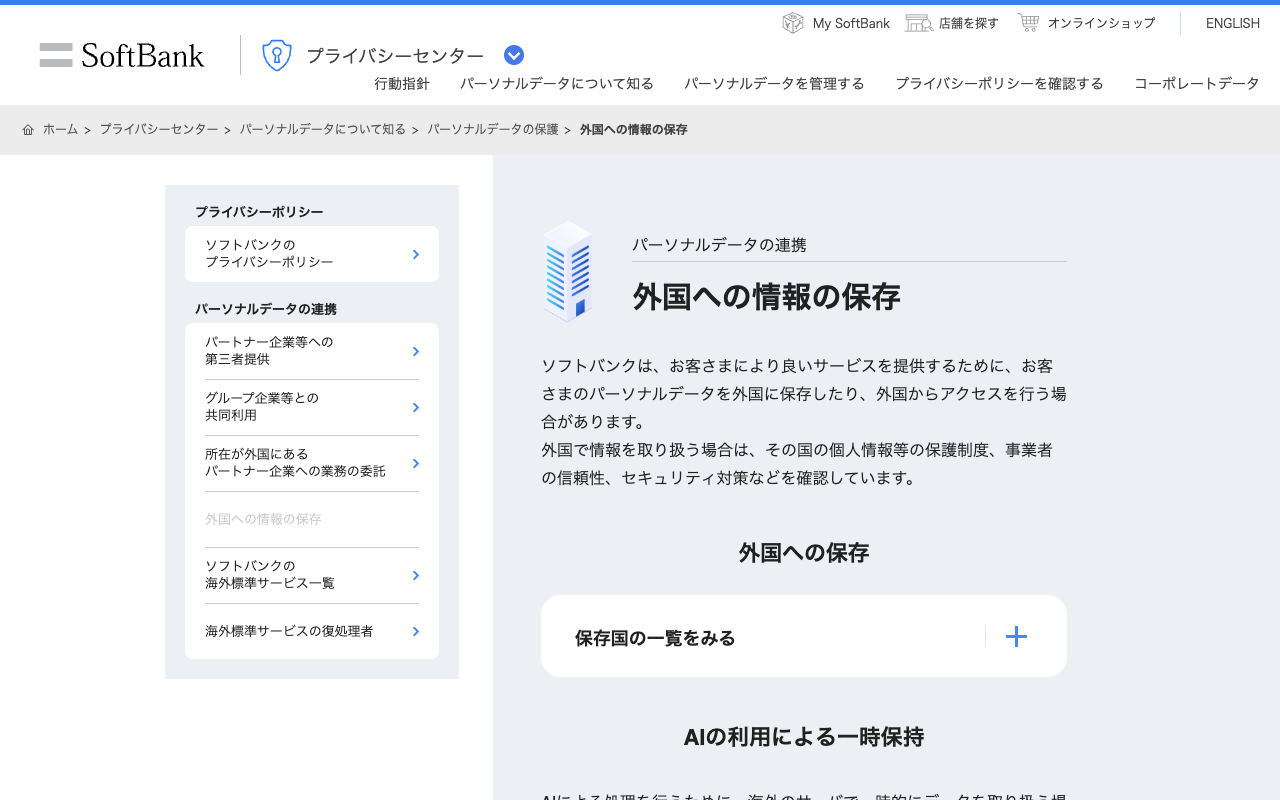Go to パーソナルデータの保護 breadcrumb link
Screen dimensions: 1280x800
pos(493,130)
